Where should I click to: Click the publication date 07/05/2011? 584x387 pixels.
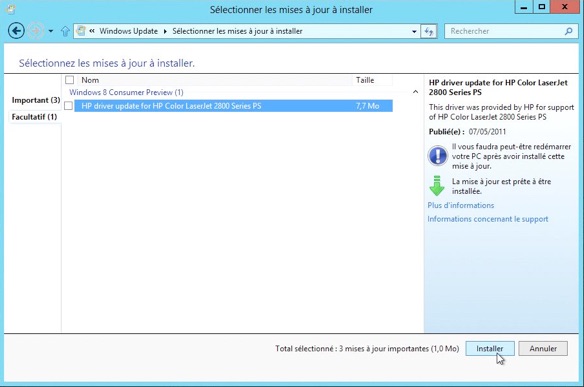click(x=487, y=131)
